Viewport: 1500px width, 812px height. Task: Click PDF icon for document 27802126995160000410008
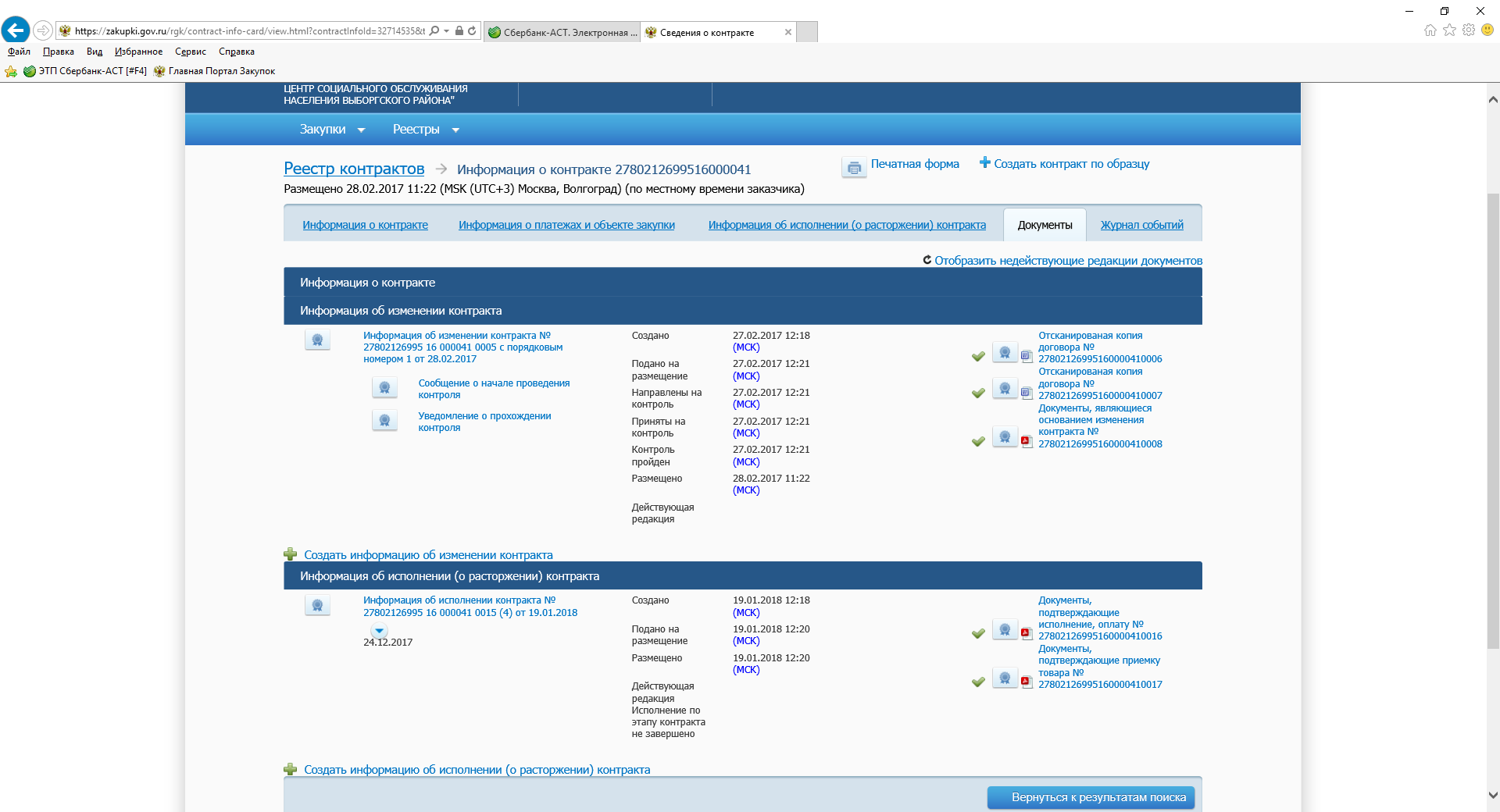[x=1027, y=441]
